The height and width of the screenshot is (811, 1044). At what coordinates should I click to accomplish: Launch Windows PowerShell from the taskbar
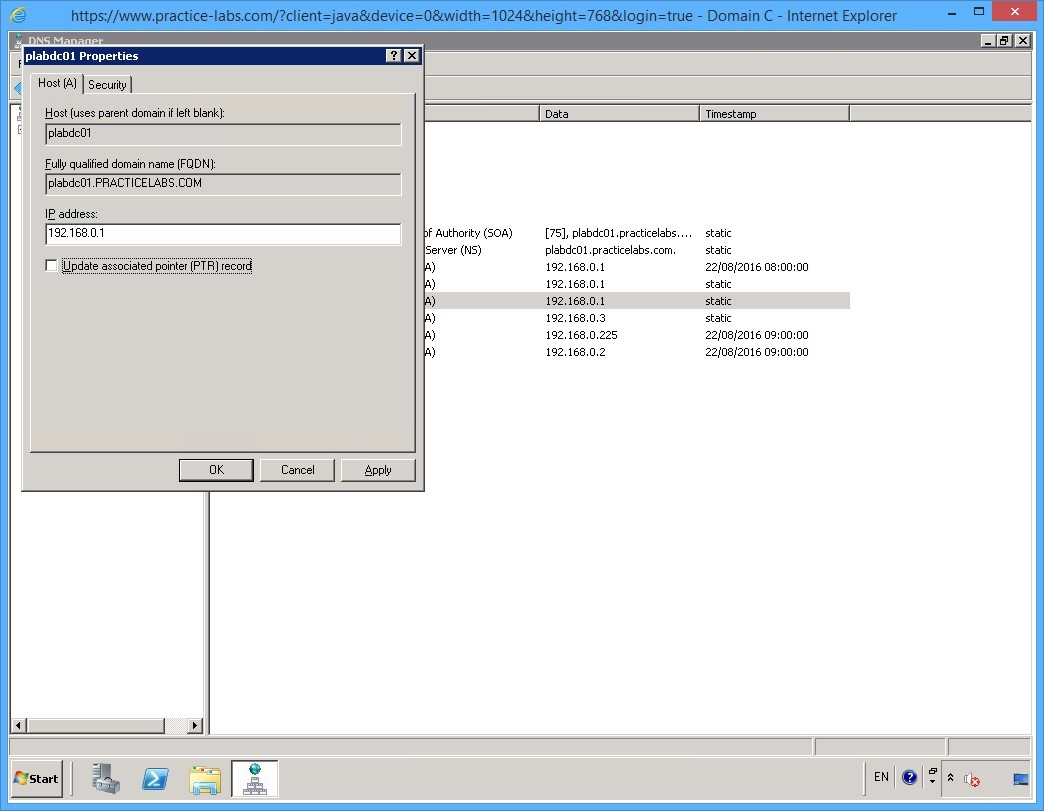155,778
